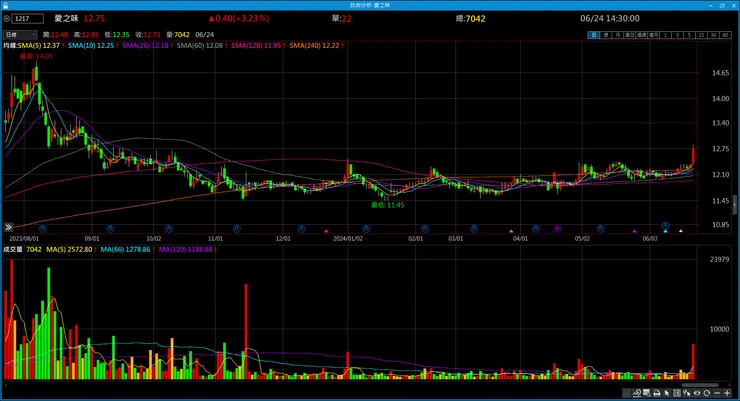Click the circular refresh icon in bottom toolbar

706,393
